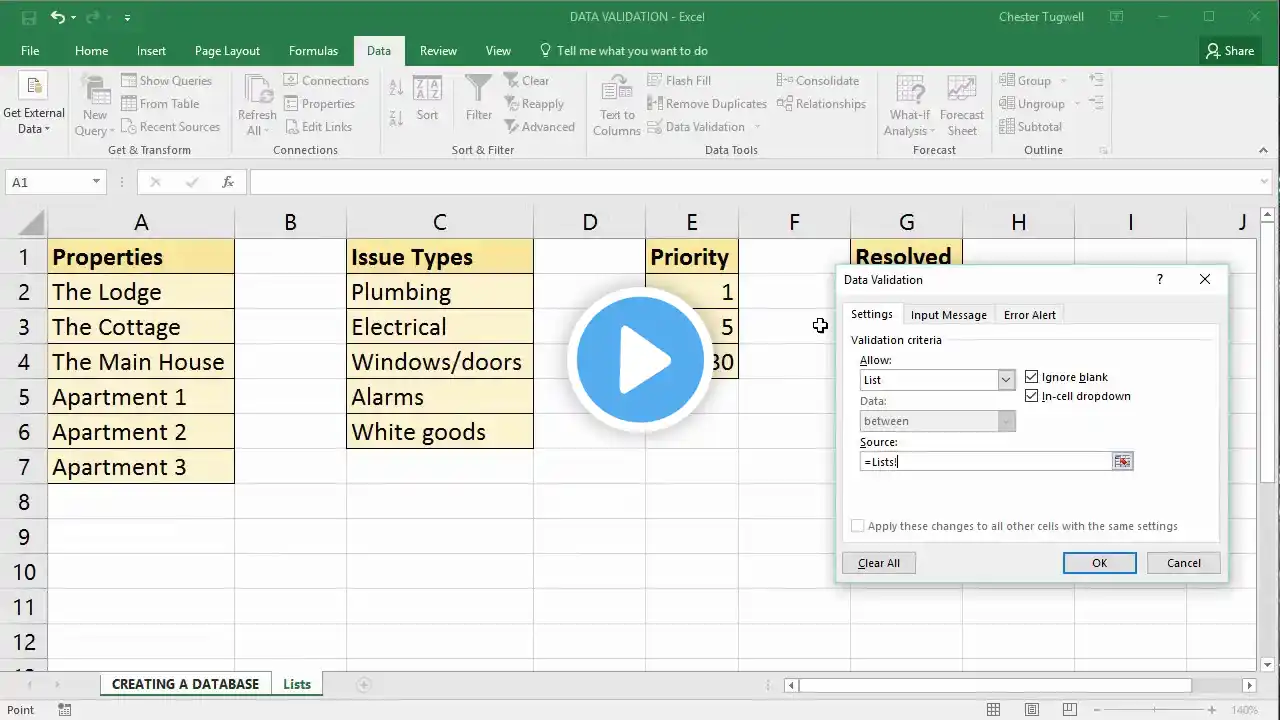Select the Get External Data icon
Viewport: 1280px width, 720px height.
33,88
